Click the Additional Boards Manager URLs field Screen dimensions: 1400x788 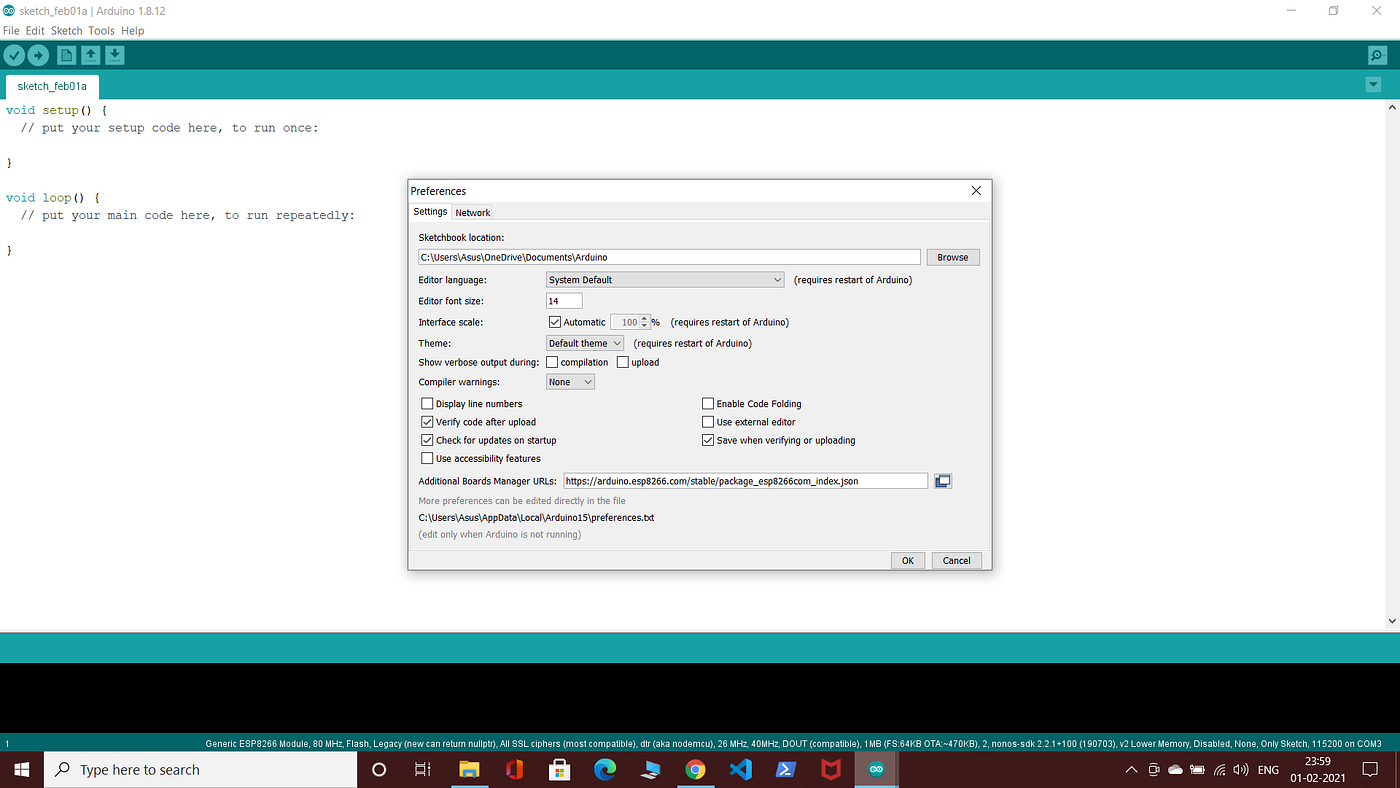746,481
